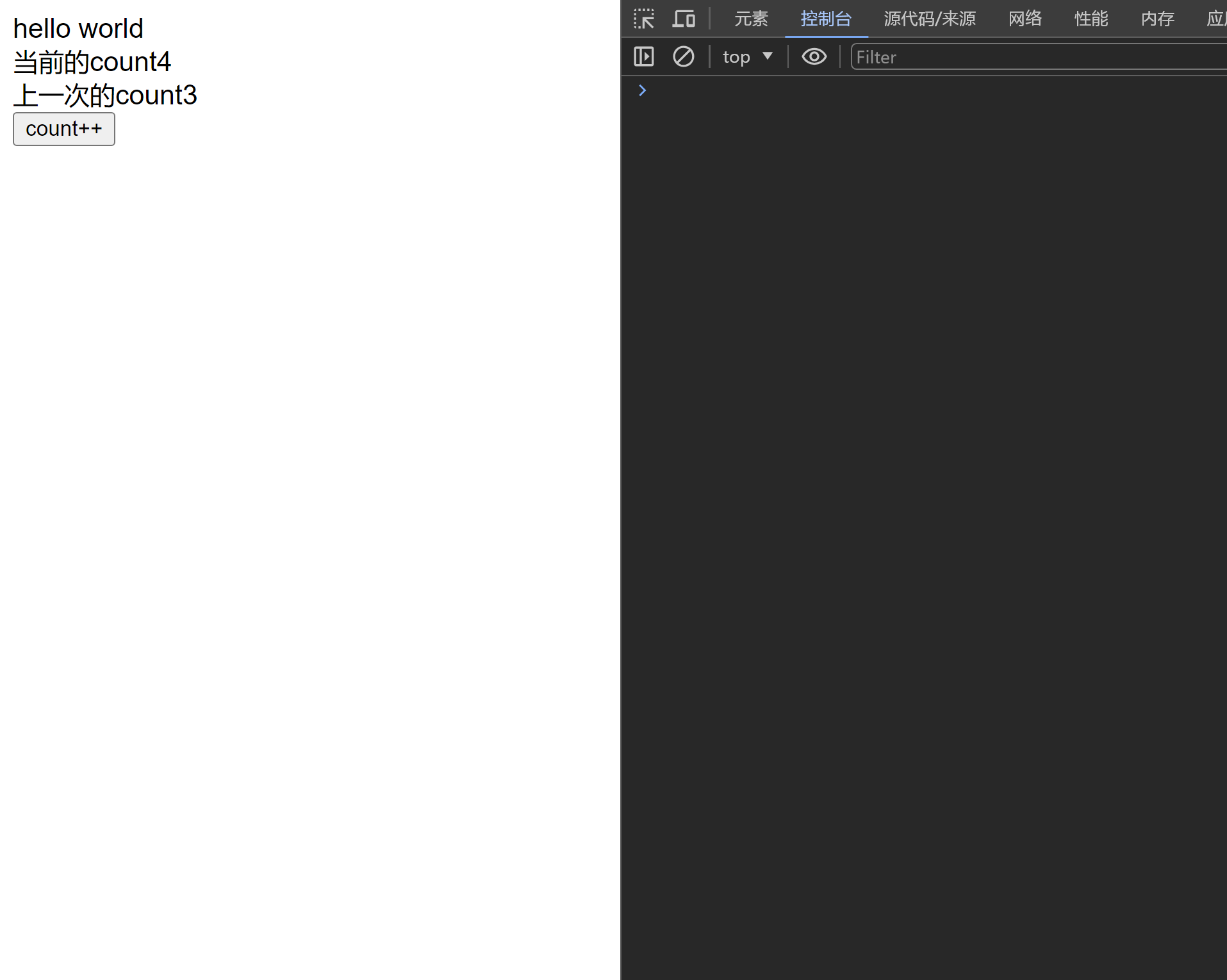1227x980 pixels.
Task: Select the 控制台 tab
Action: [x=826, y=19]
